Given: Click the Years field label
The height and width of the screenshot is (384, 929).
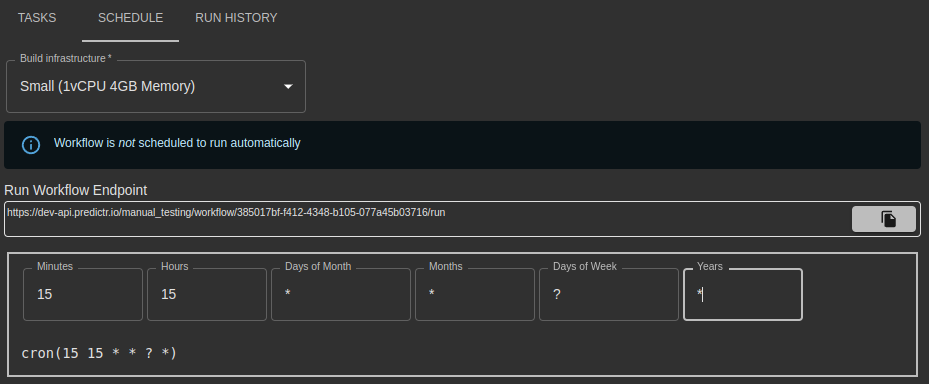Looking at the screenshot, I should click(710, 266).
